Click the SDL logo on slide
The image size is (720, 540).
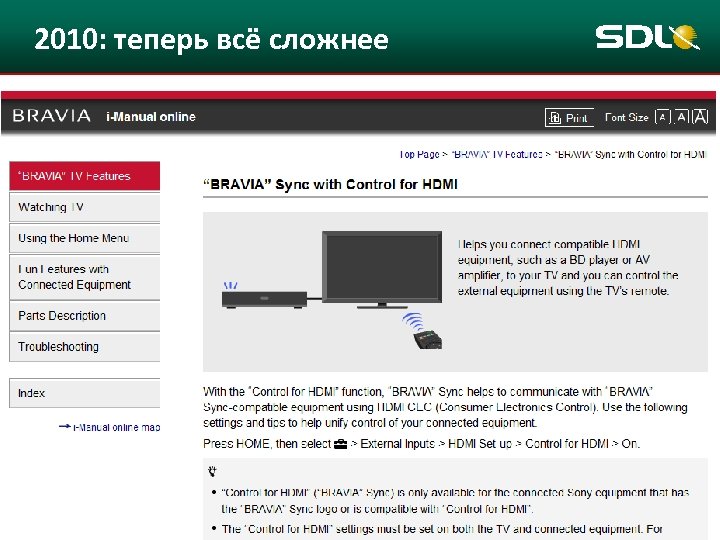647,37
